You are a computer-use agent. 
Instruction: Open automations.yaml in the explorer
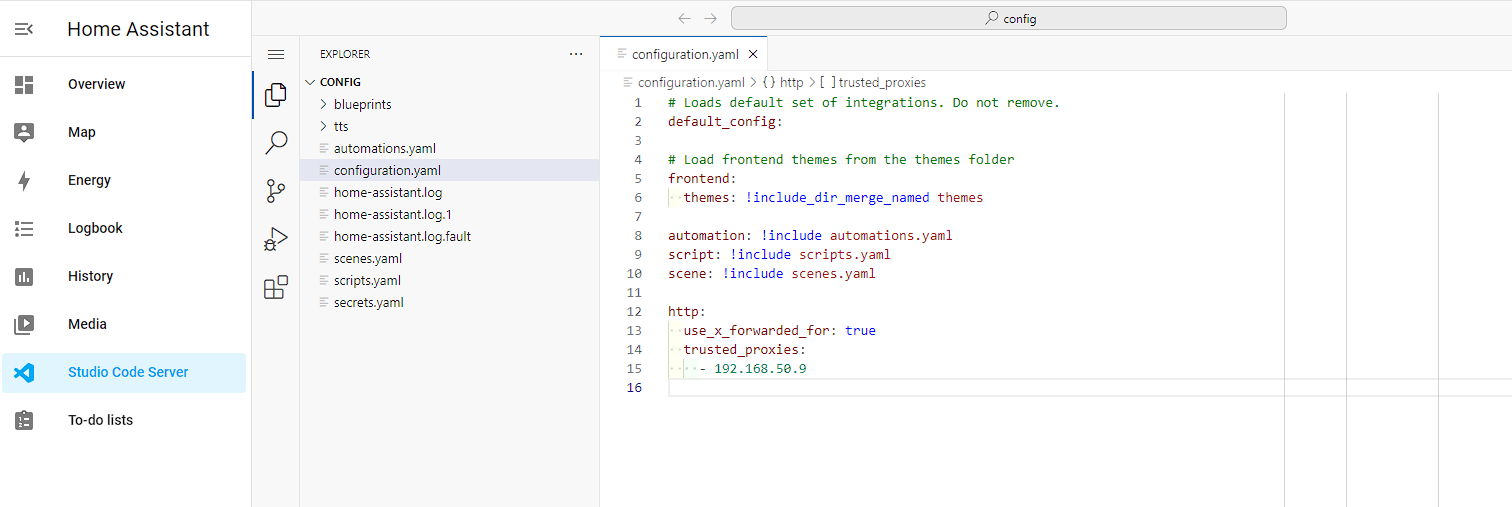(x=384, y=148)
